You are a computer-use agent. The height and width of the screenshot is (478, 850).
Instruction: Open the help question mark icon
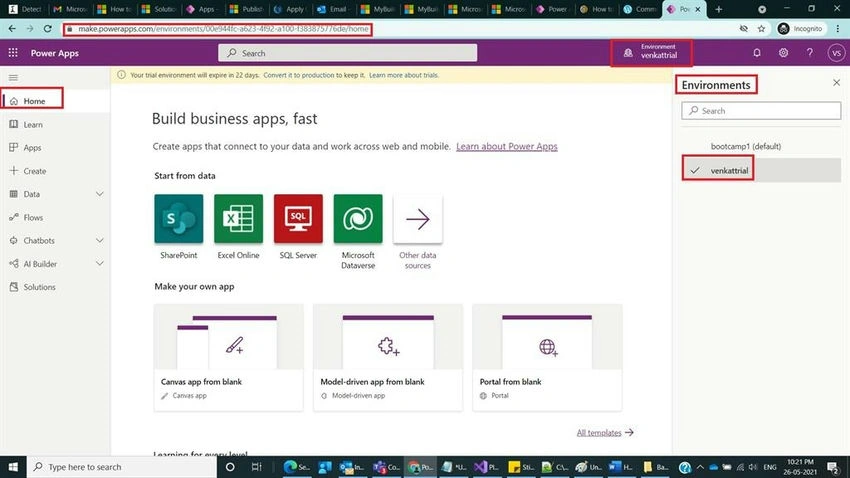pos(809,53)
